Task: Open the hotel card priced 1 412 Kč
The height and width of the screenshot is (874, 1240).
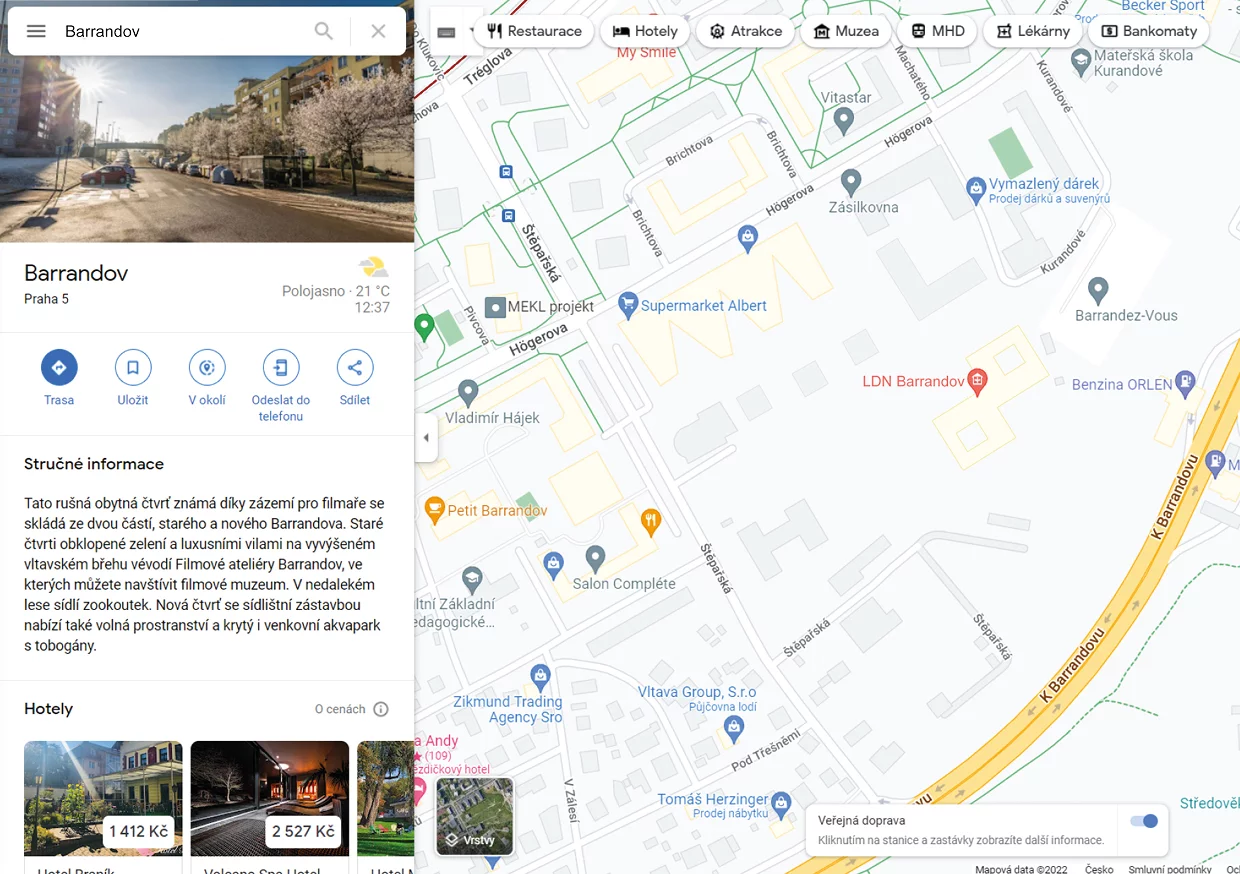Action: pyautogui.click(x=103, y=798)
